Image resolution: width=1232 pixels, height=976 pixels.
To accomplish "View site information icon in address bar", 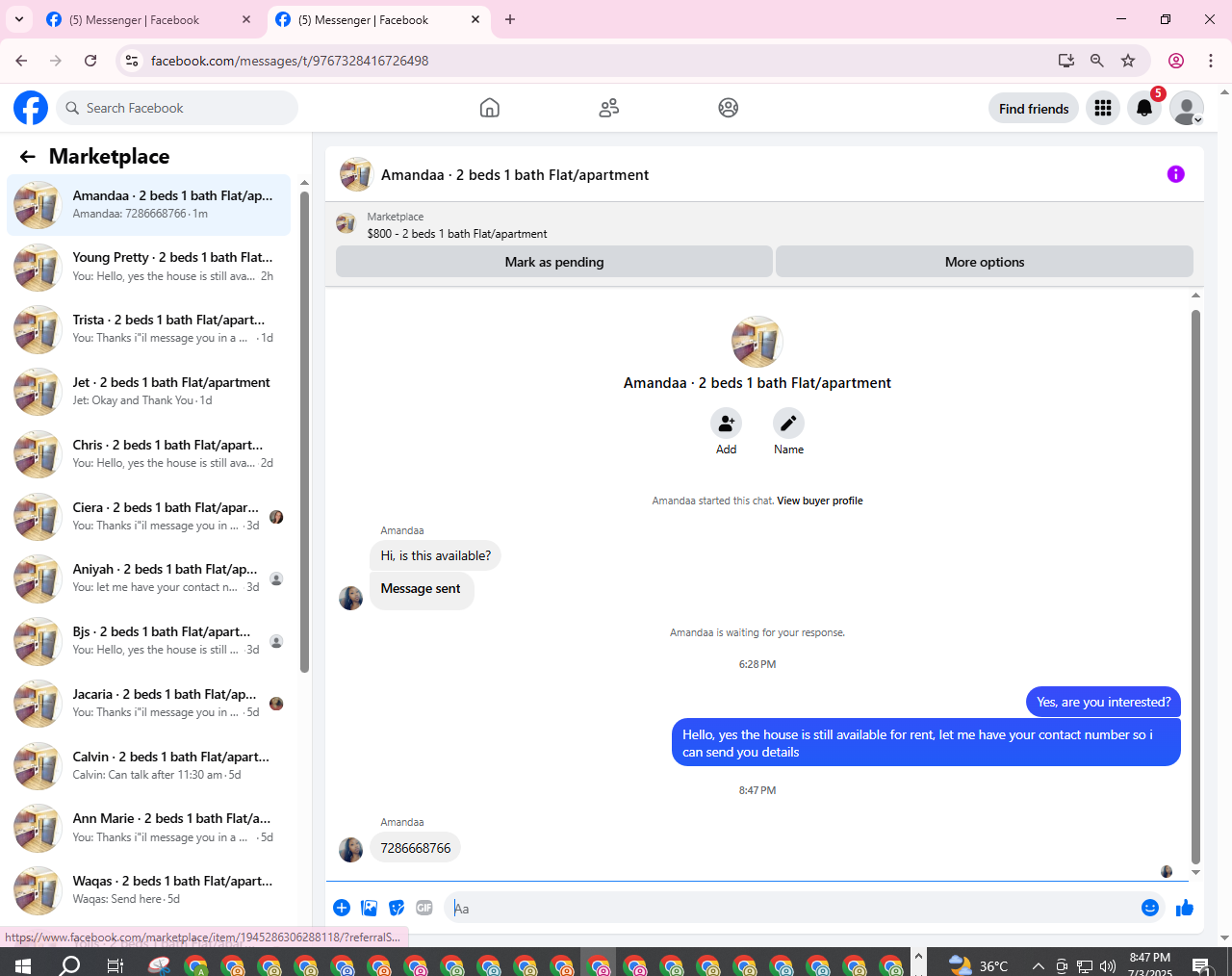I will pos(132,61).
